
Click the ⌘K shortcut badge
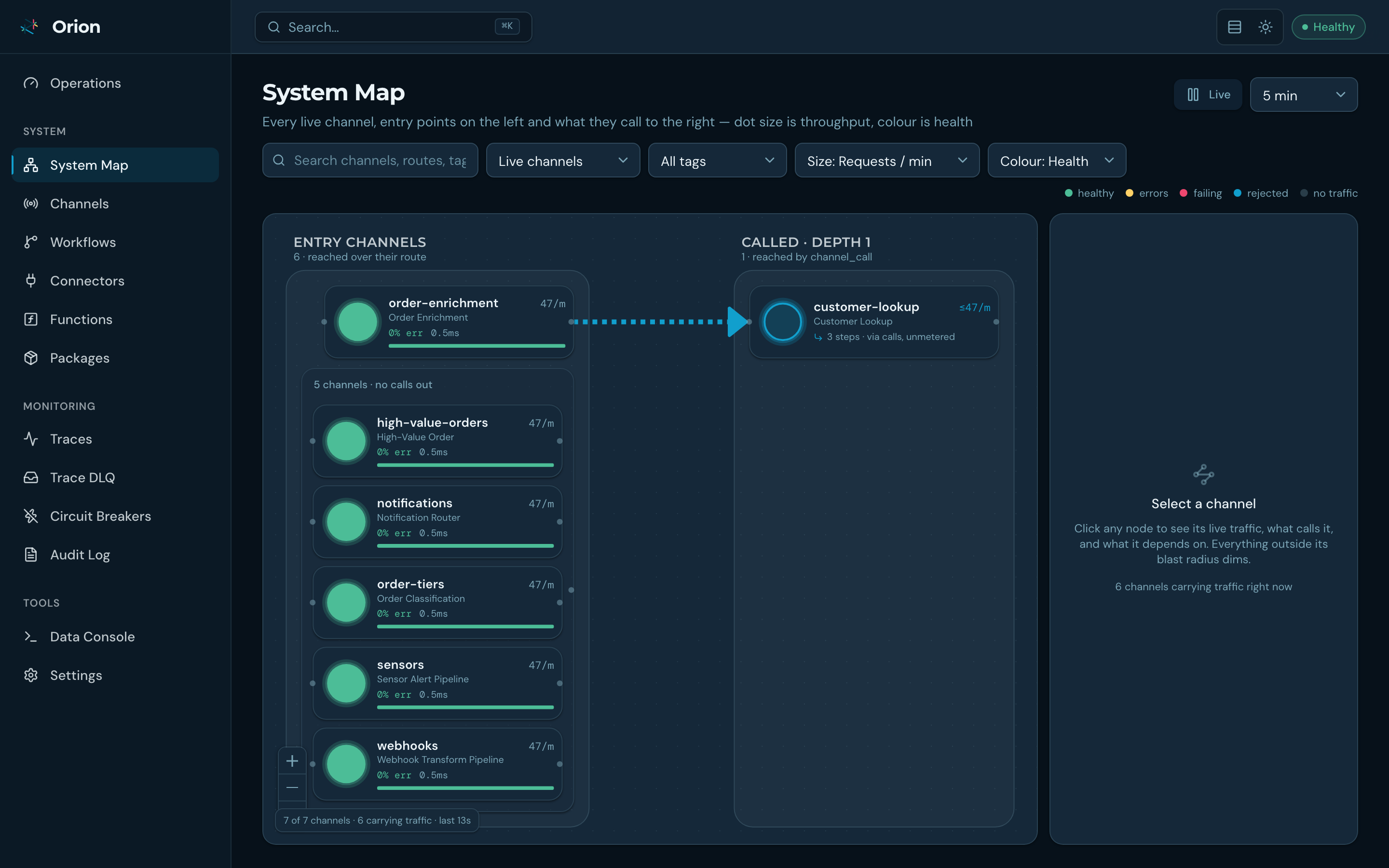(x=507, y=27)
